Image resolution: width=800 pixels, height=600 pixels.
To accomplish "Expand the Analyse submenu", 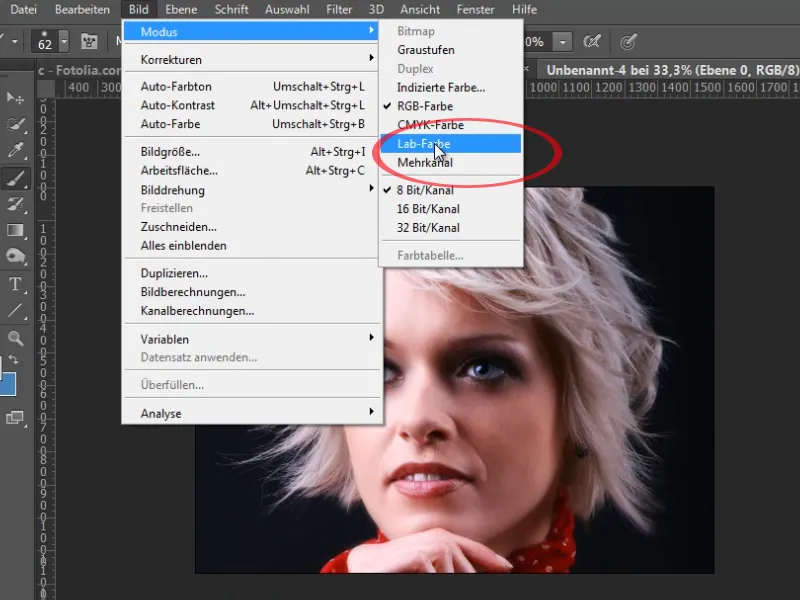I will [x=252, y=413].
